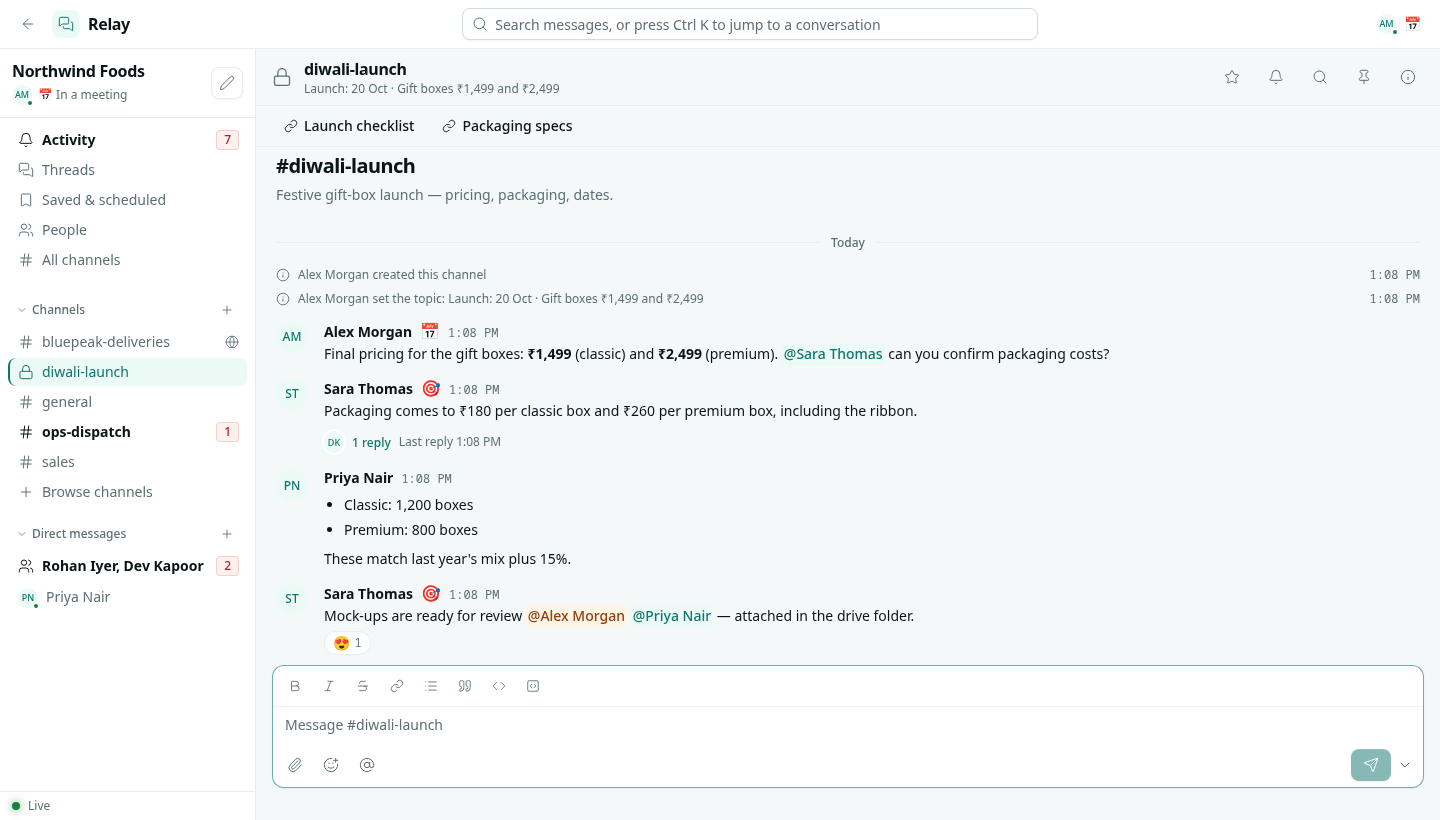Insert blockquote in composer
1440x820 pixels.
pyautogui.click(x=465, y=686)
